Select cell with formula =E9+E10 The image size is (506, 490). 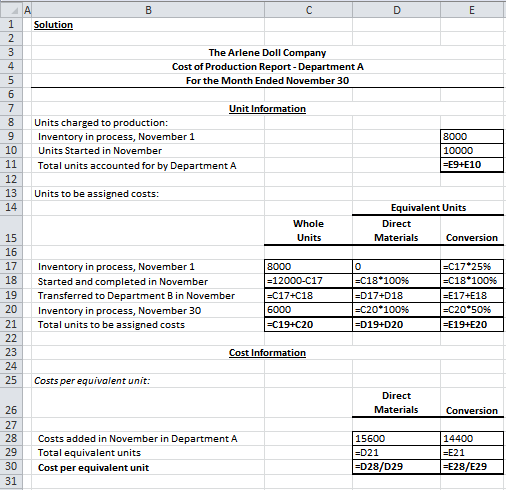[472, 165]
